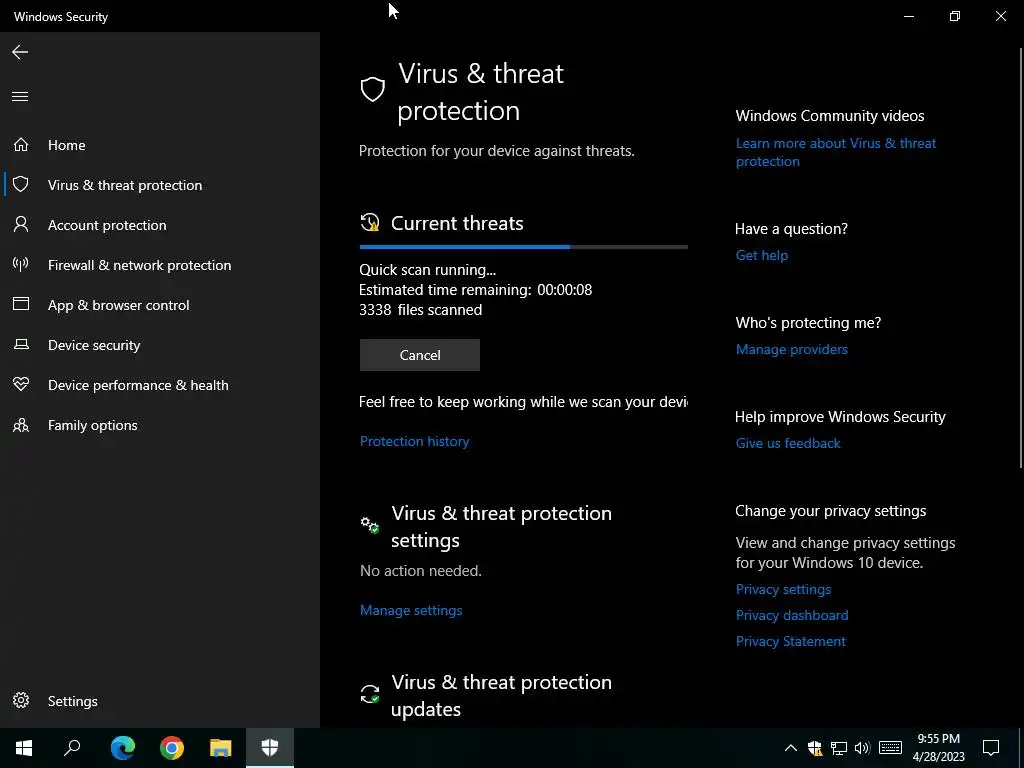Image resolution: width=1024 pixels, height=768 pixels.
Task: Click '3338 files scanned' text
Action: coord(421,310)
